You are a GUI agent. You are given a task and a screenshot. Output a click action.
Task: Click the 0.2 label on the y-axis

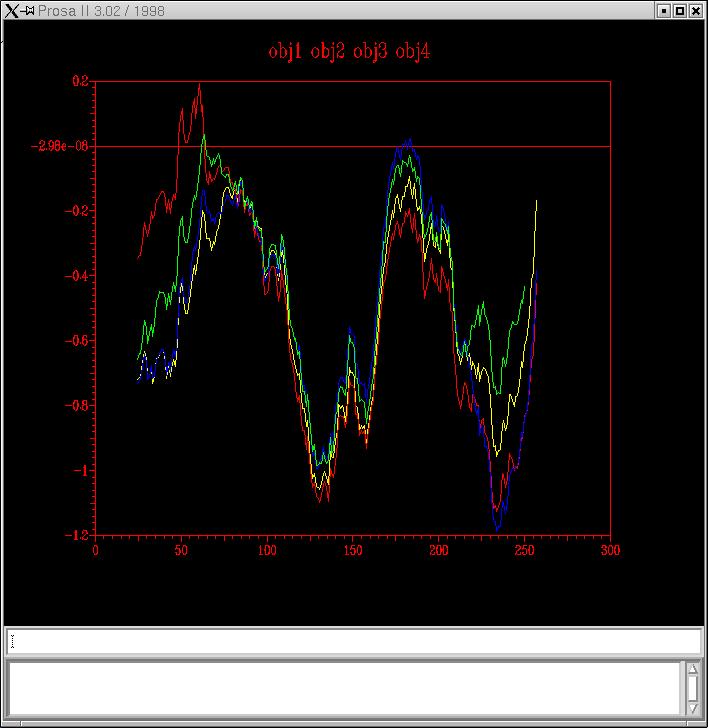coord(80,81)
